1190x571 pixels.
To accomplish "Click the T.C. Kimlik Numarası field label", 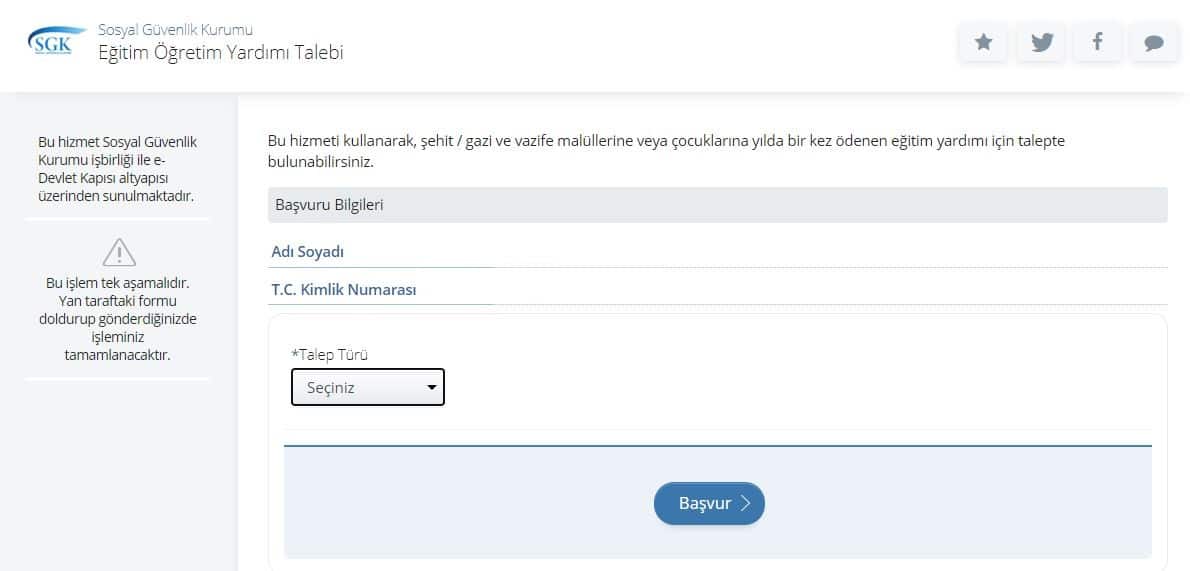I will coord(344,290).
